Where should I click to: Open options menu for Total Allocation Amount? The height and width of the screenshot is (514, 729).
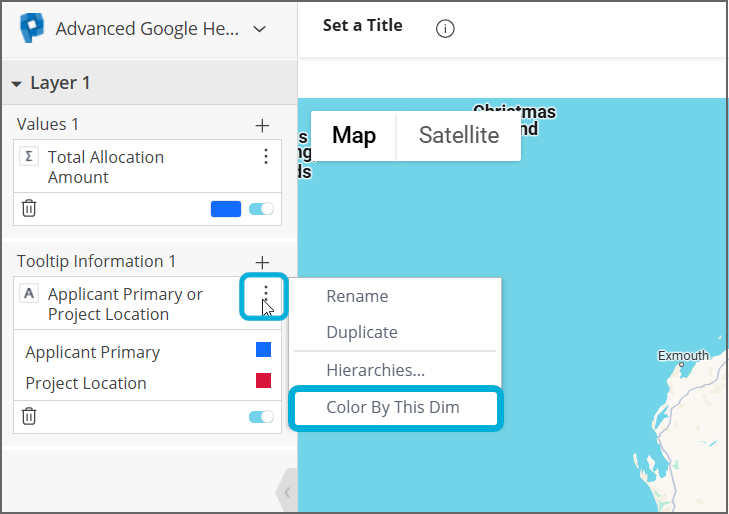[265, 157]
